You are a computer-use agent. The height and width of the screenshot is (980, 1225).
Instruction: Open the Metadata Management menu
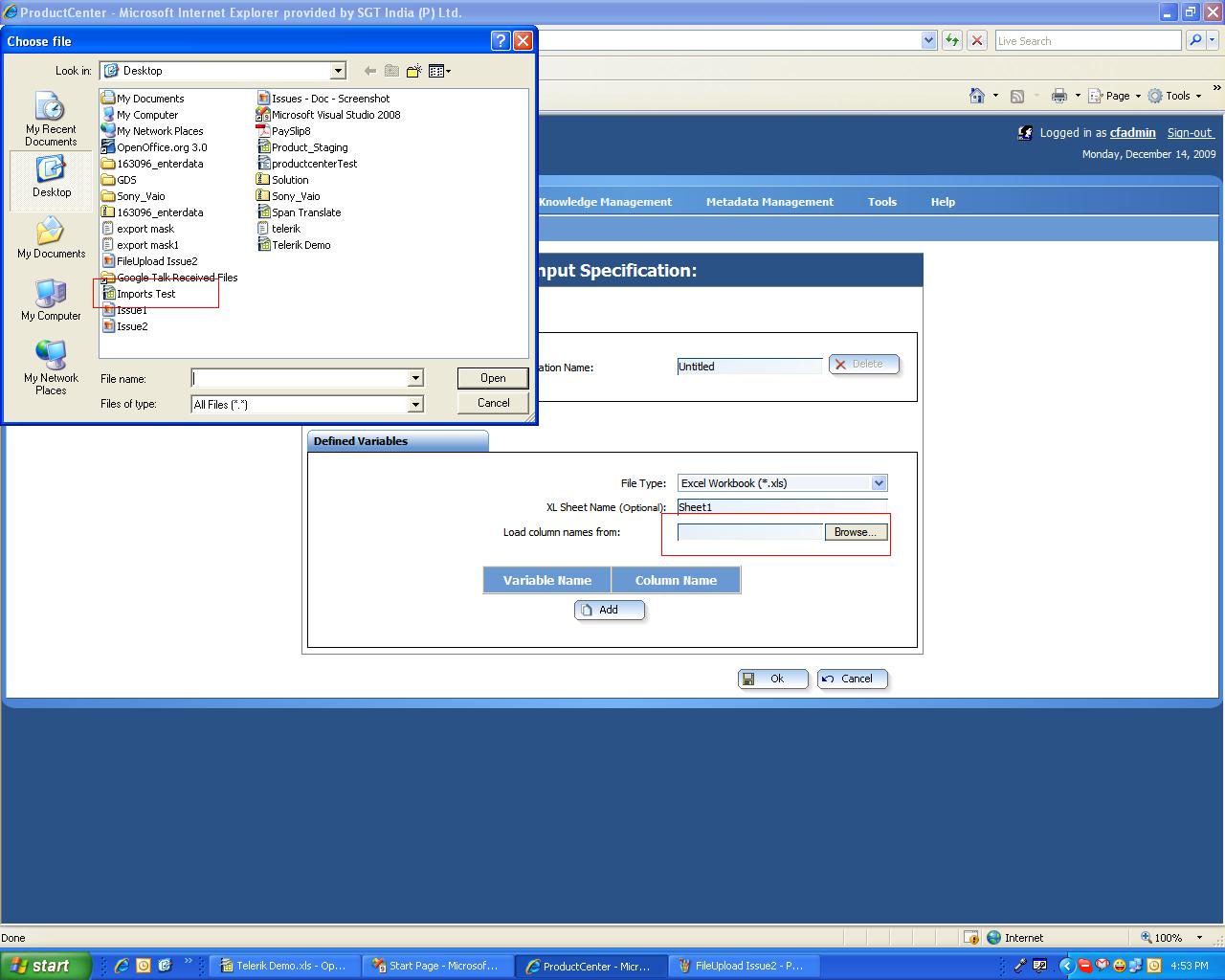pyautogui.click(x=769, y=202)
